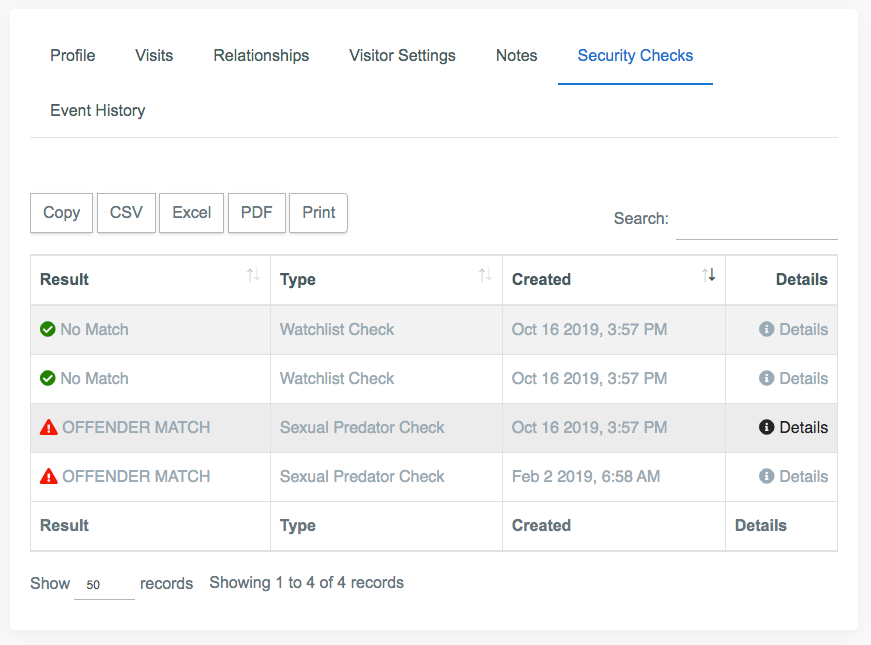
Task: Click the warning triangle in the Oct 16 OFFENDER MATCH row
Action: point(49,427)
